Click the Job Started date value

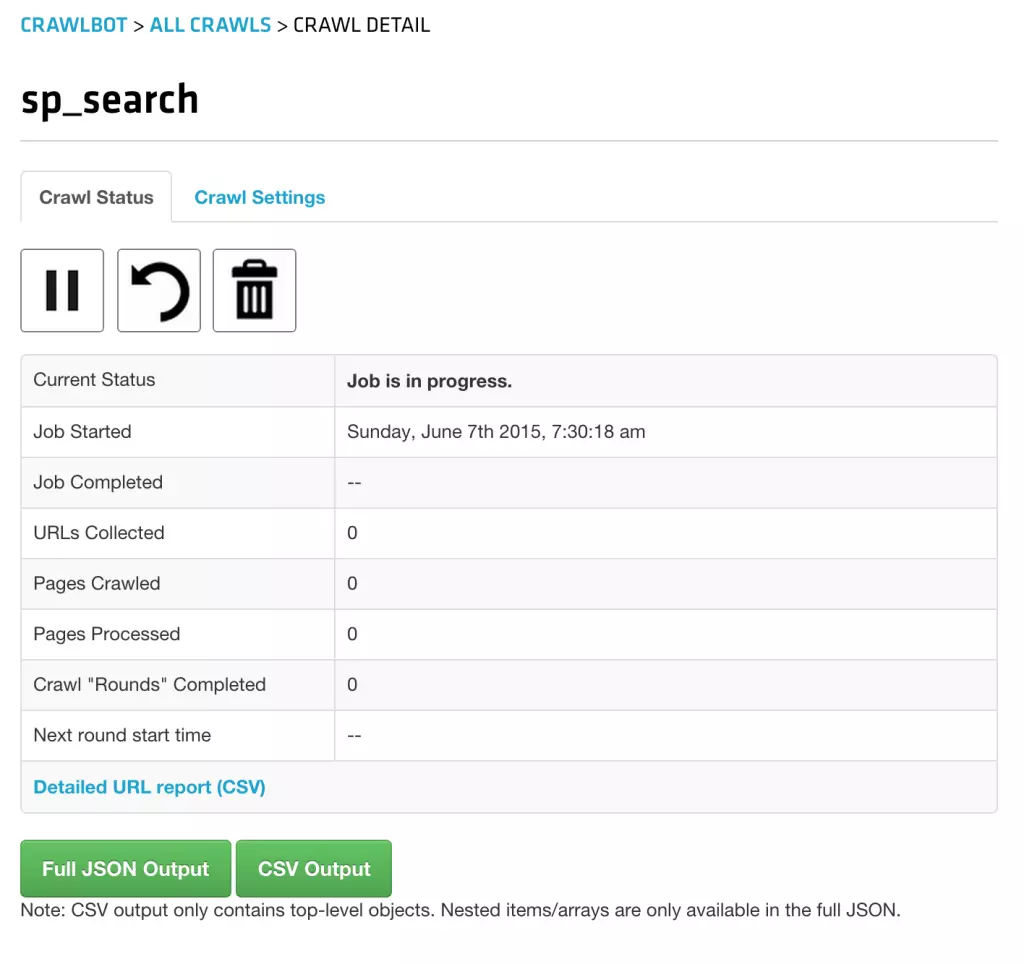pyautogui.click(x=496, y=432)
